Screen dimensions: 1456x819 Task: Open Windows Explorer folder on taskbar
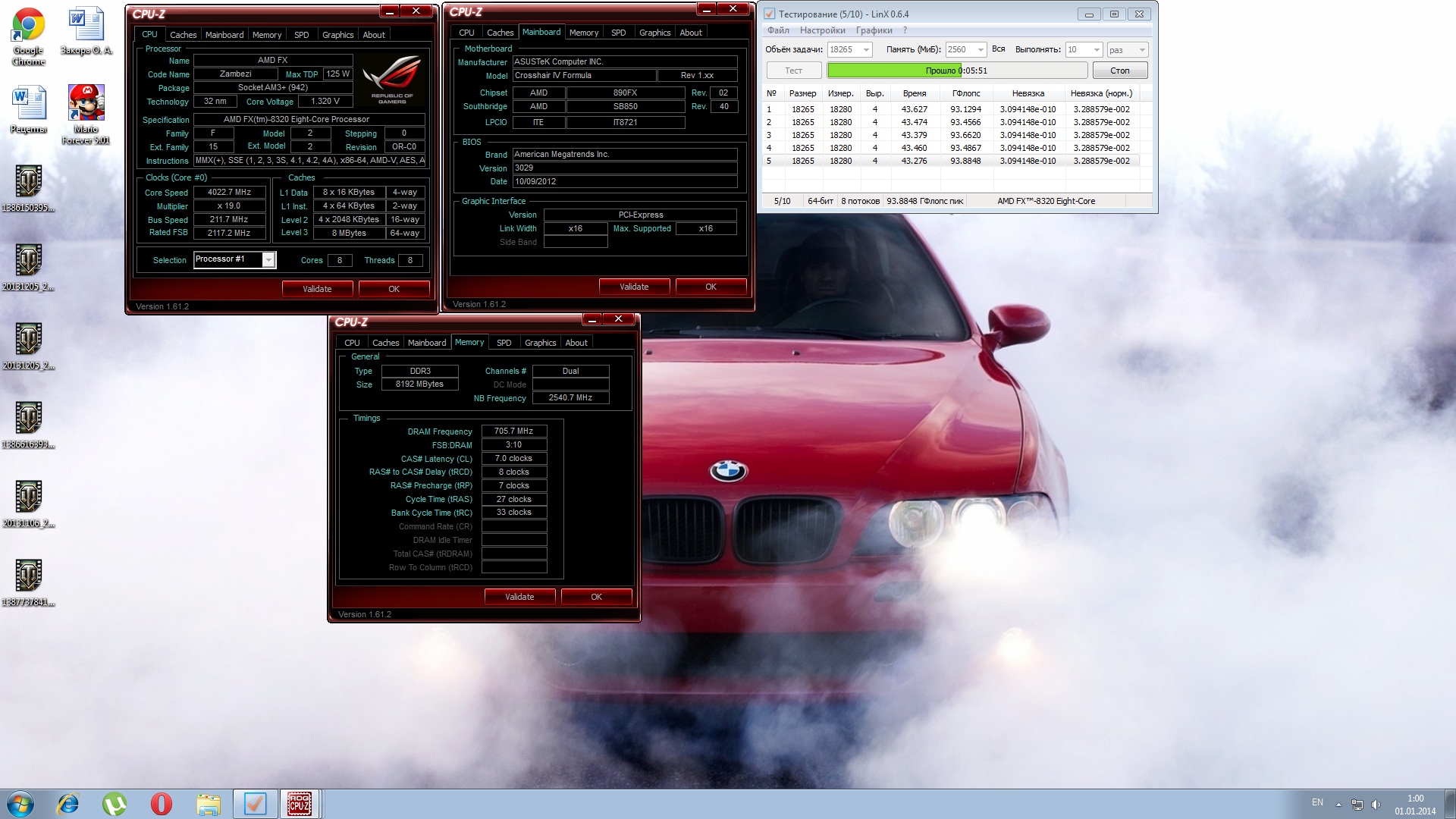[208, 804]
